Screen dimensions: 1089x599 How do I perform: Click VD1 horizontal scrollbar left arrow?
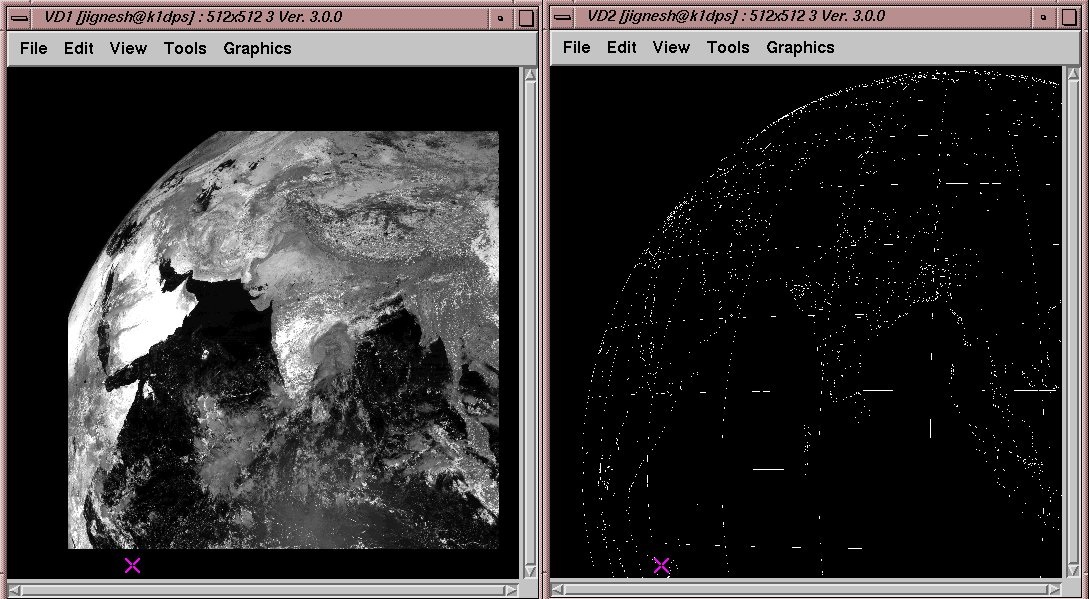point(13,589)
